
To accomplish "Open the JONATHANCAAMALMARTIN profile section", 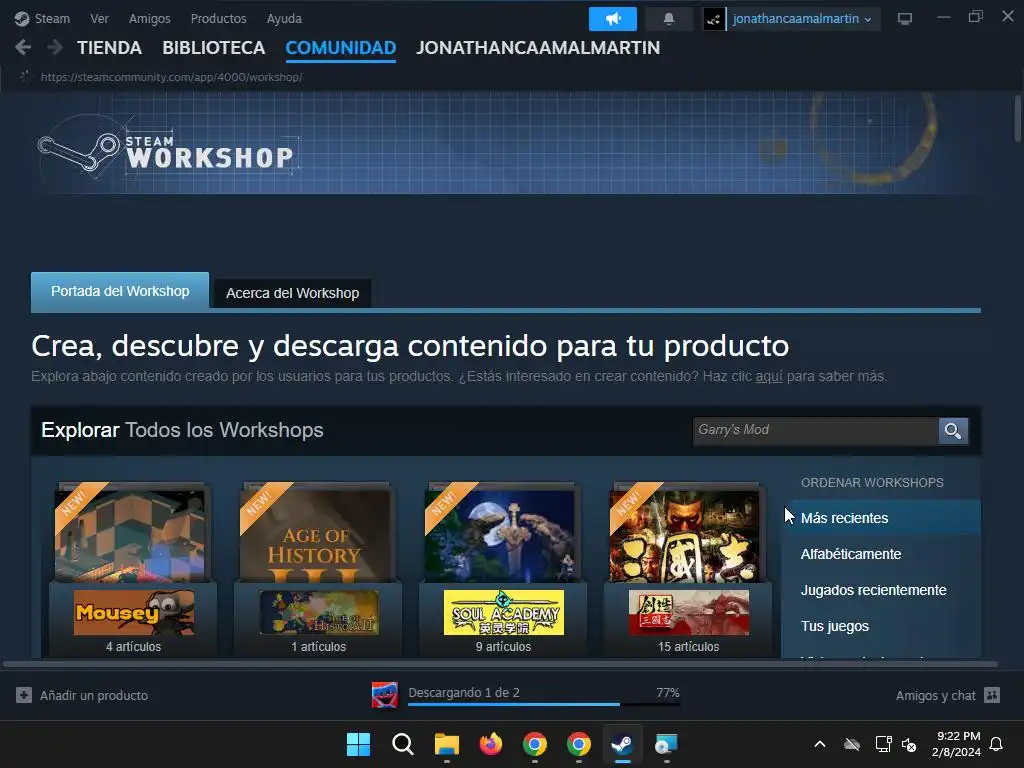I will coord(538,48).
